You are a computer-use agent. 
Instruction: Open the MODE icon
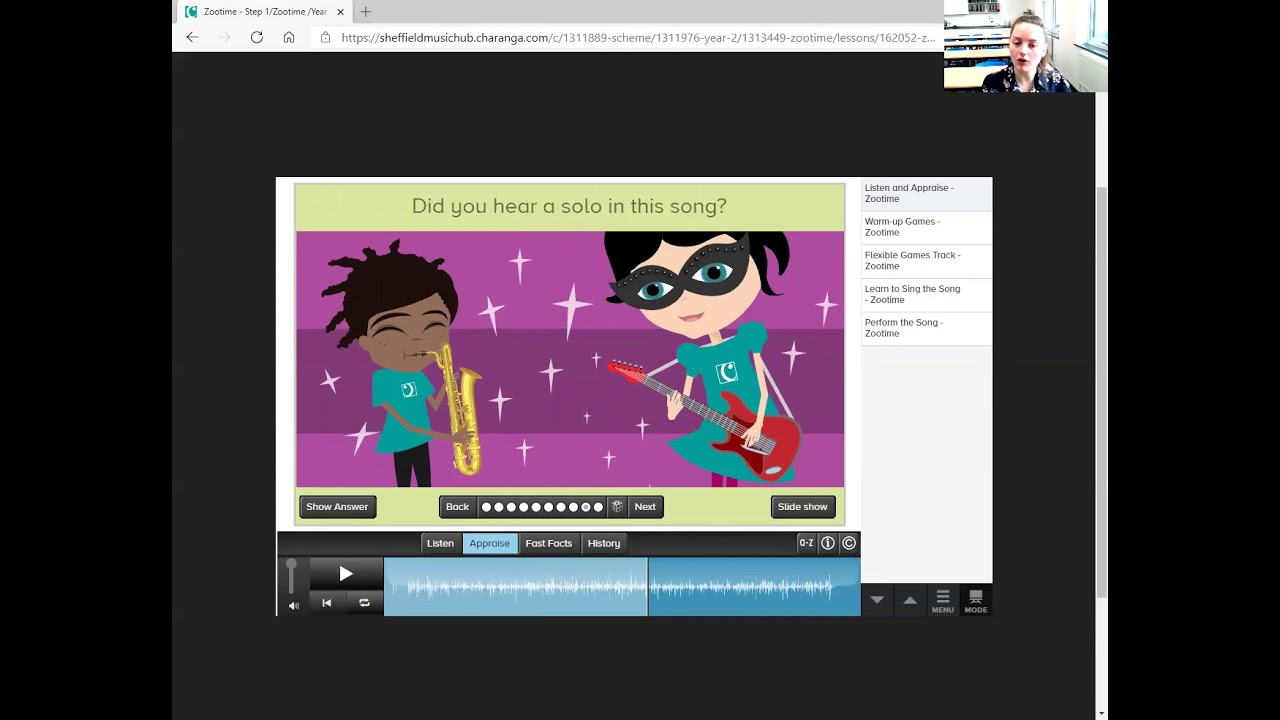coord(976,601)
